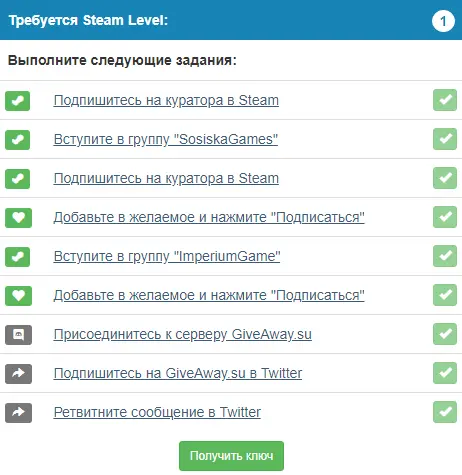Viewport: 462px width, 475px height.
Task: Open the Присоединитесь к серверу GiveAway.su link
Action: (x=183, y=334)
